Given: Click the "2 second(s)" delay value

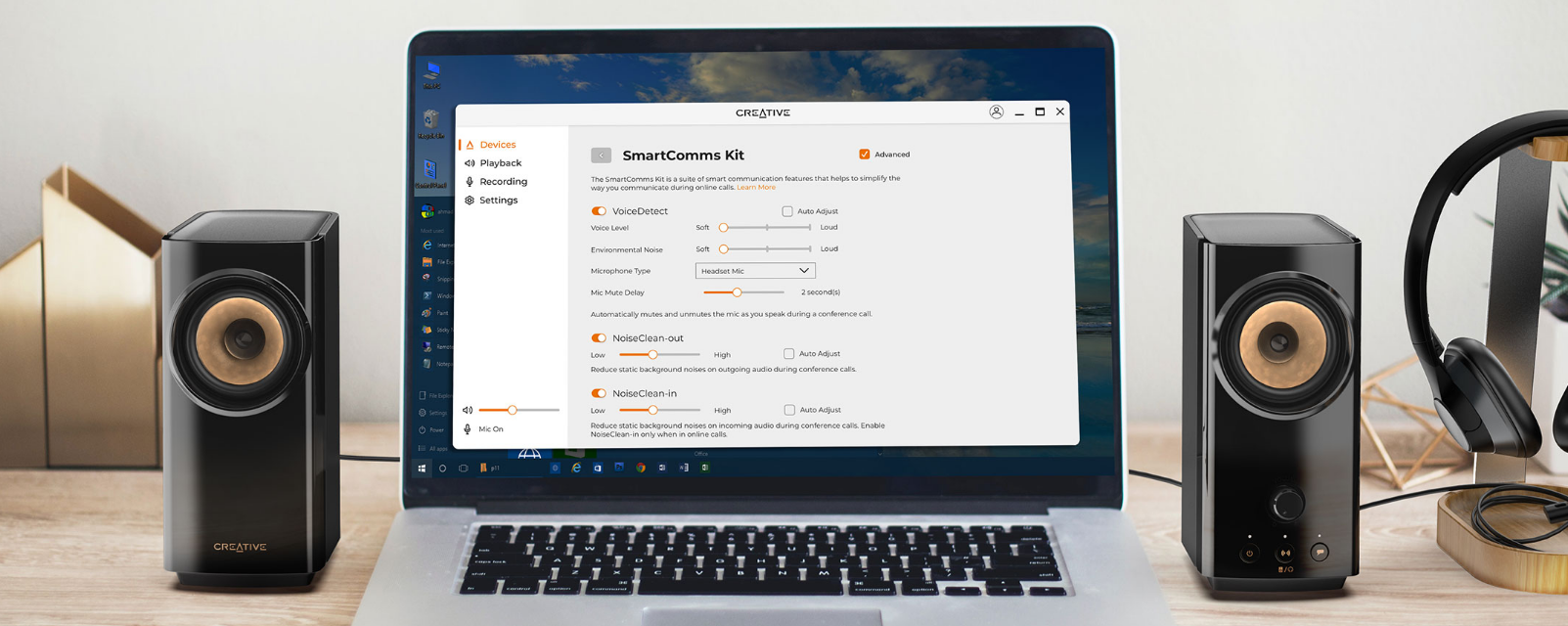Looking at the screenshot, I should click(821, 292).
